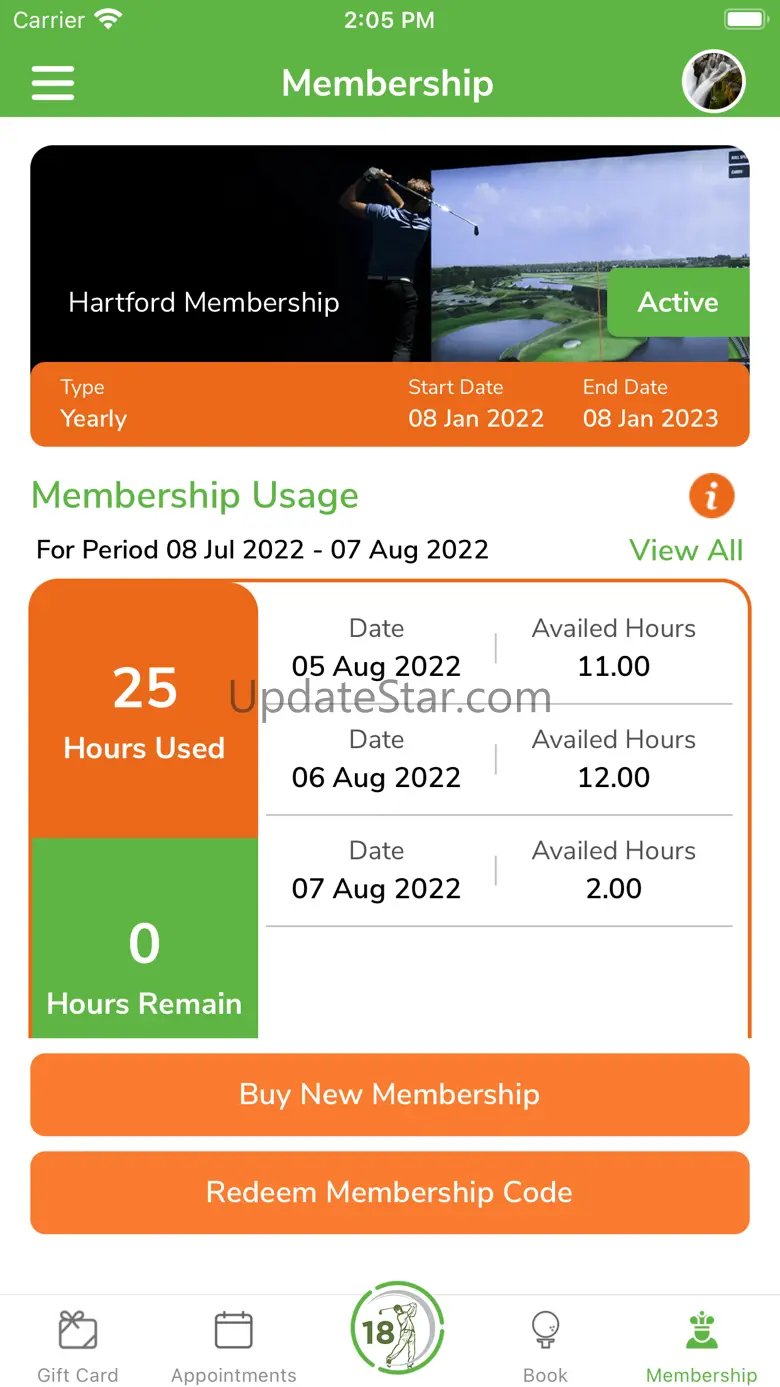Select the 05 Aug 2022 usage row

coord(498,648)
